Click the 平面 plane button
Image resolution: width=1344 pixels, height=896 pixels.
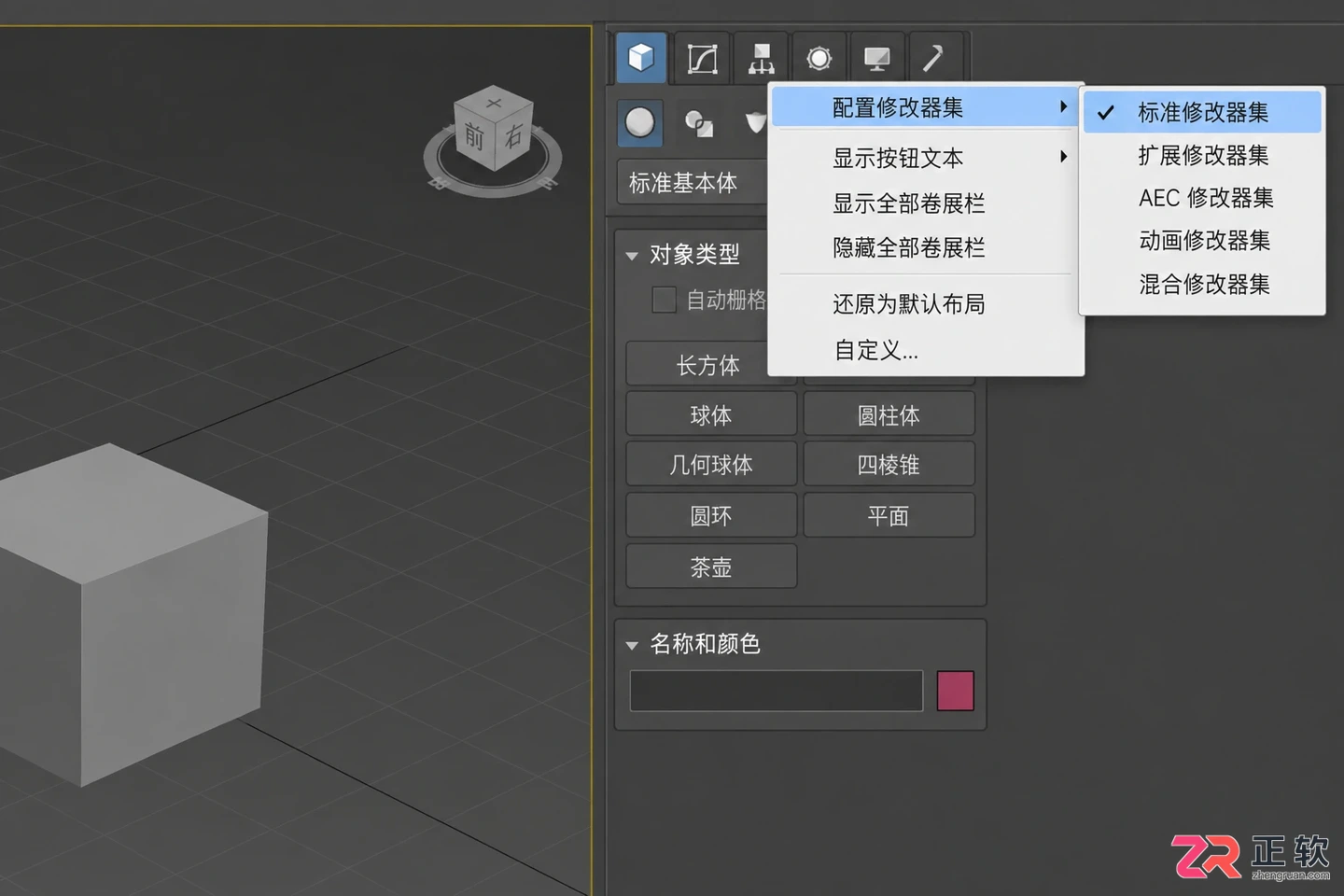(x=889, y=515)
